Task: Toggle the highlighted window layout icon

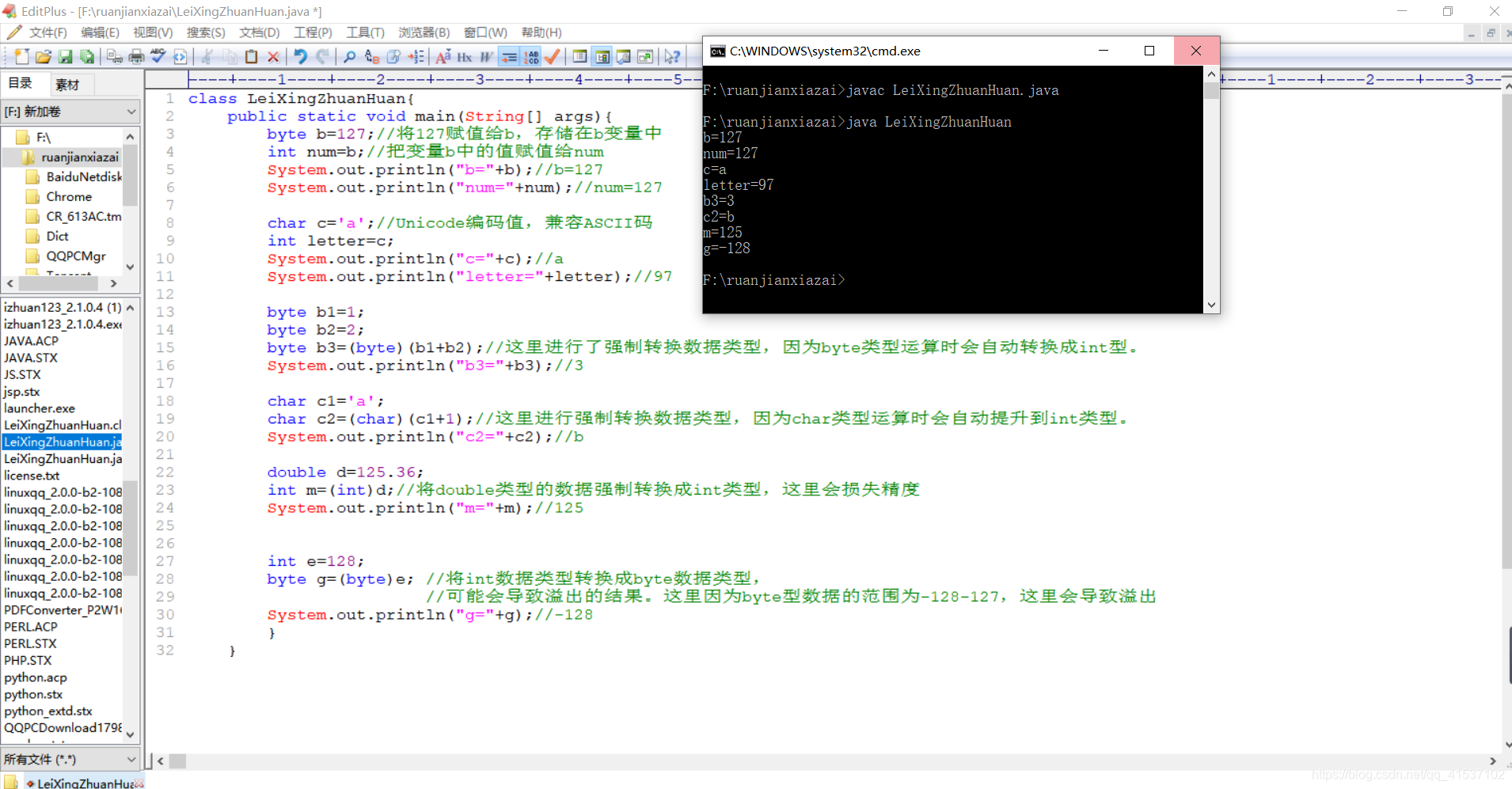Action: coord(602,56)
